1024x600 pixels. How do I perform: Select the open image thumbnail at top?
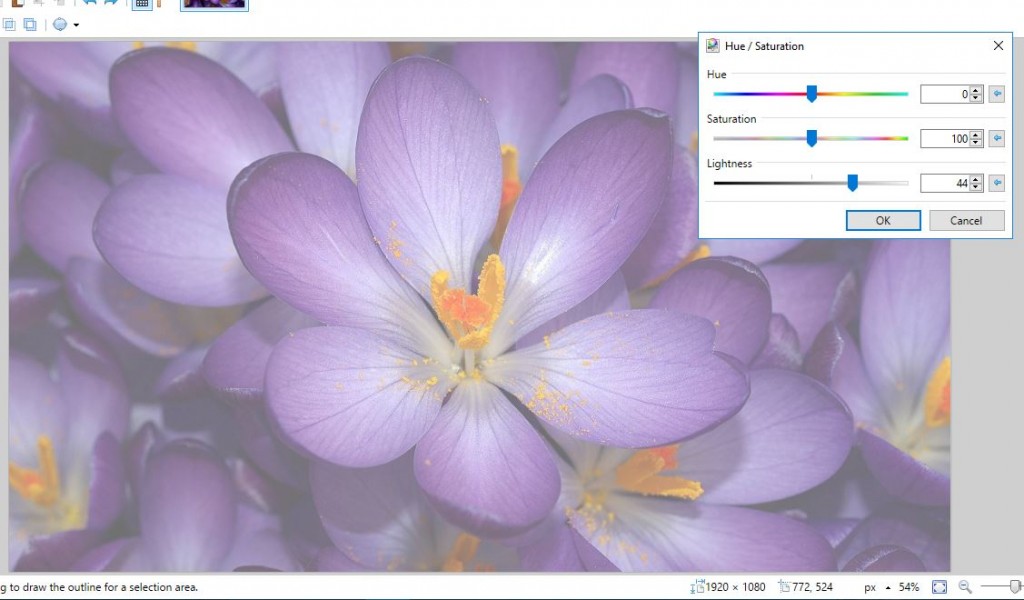click(x=214, y=4)
